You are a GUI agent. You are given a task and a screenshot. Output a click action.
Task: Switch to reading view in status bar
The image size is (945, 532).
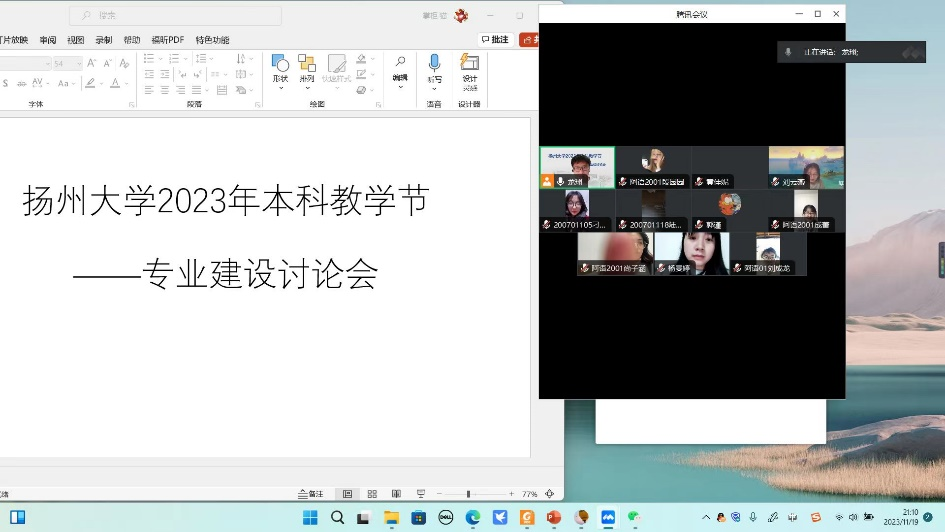pos(396,494)
